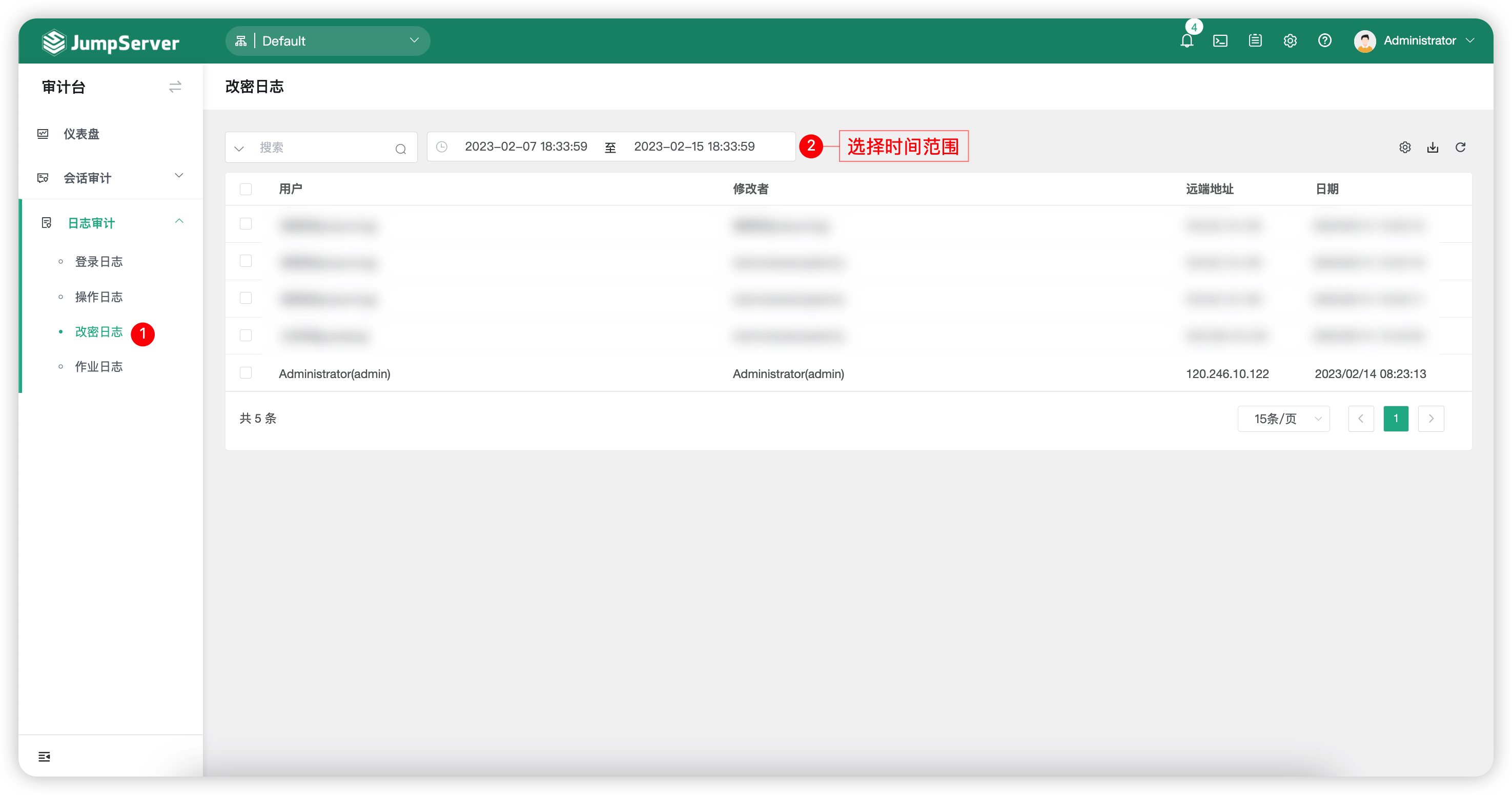Refresh the table with the reload icon
Viewport: 1512px width, 795px height.
(x=1460, y=147)
